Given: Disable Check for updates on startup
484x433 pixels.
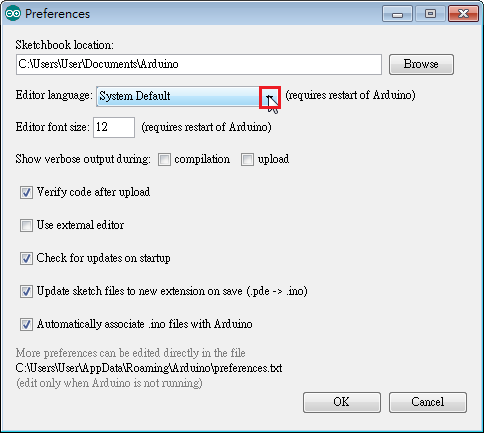Looking at the screenshot, I should (26, 258).
